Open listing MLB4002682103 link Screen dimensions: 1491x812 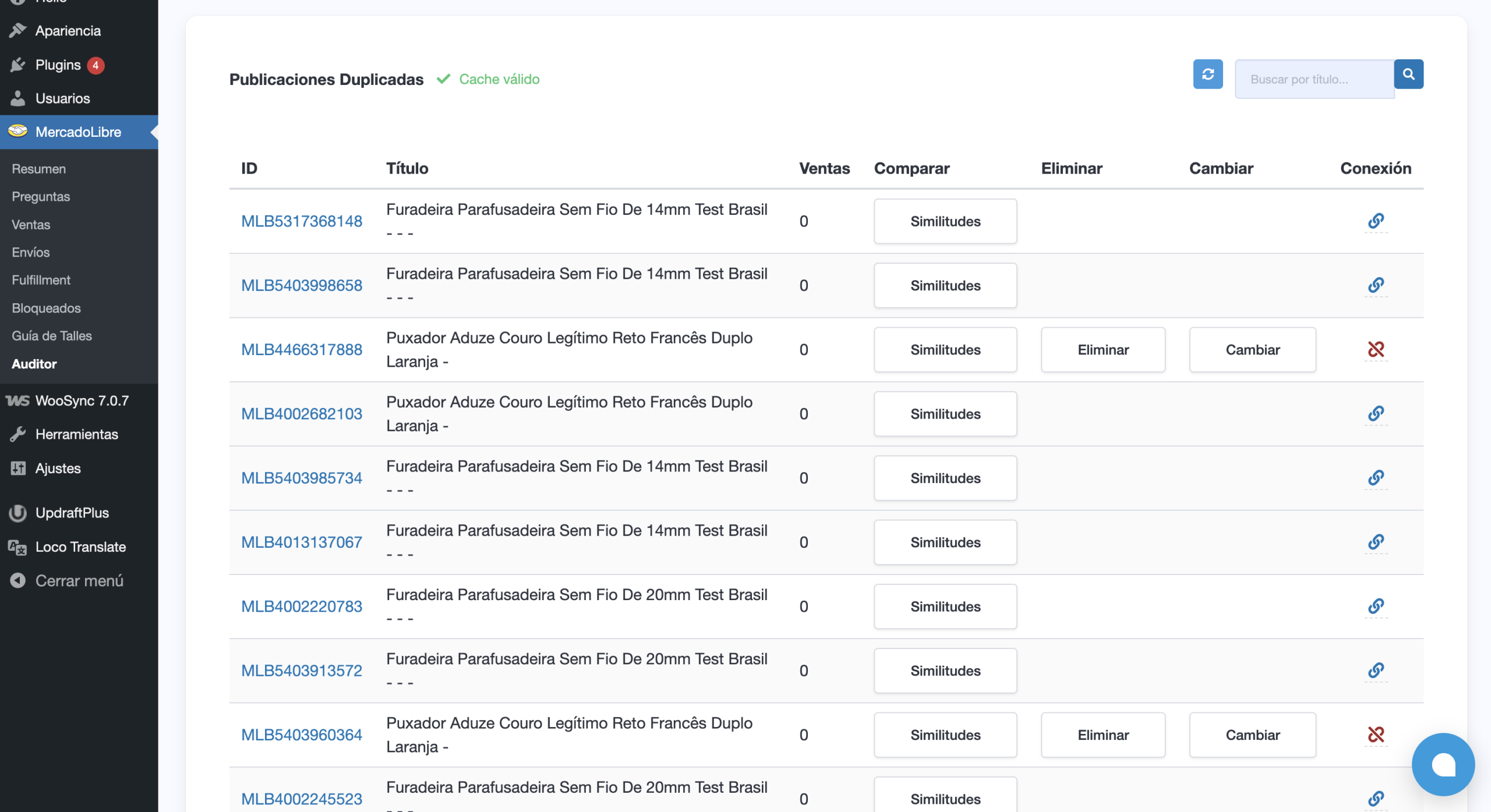coord(302,414)
